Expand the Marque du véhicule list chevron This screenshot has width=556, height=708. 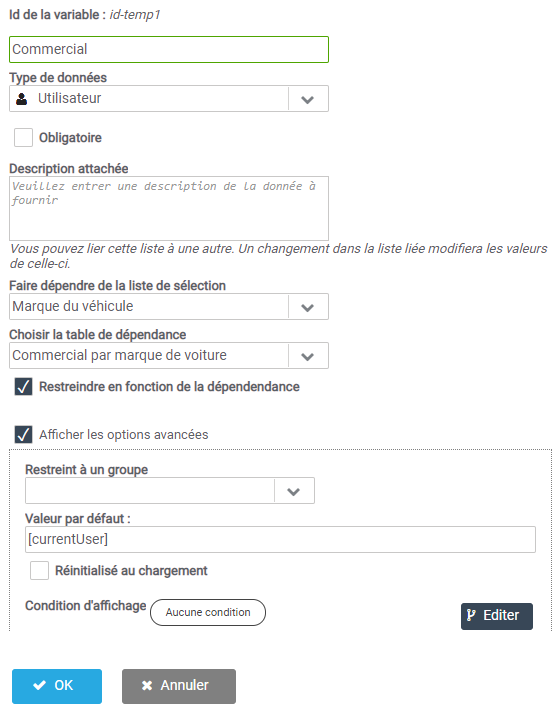click(x=308, y=307)
